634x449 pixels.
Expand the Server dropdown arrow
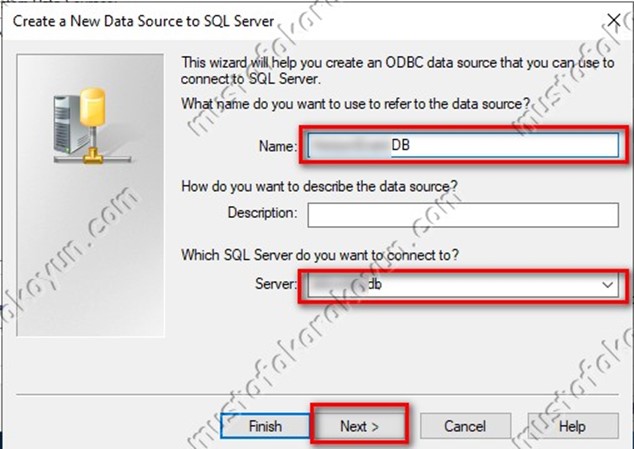(607, 285)
